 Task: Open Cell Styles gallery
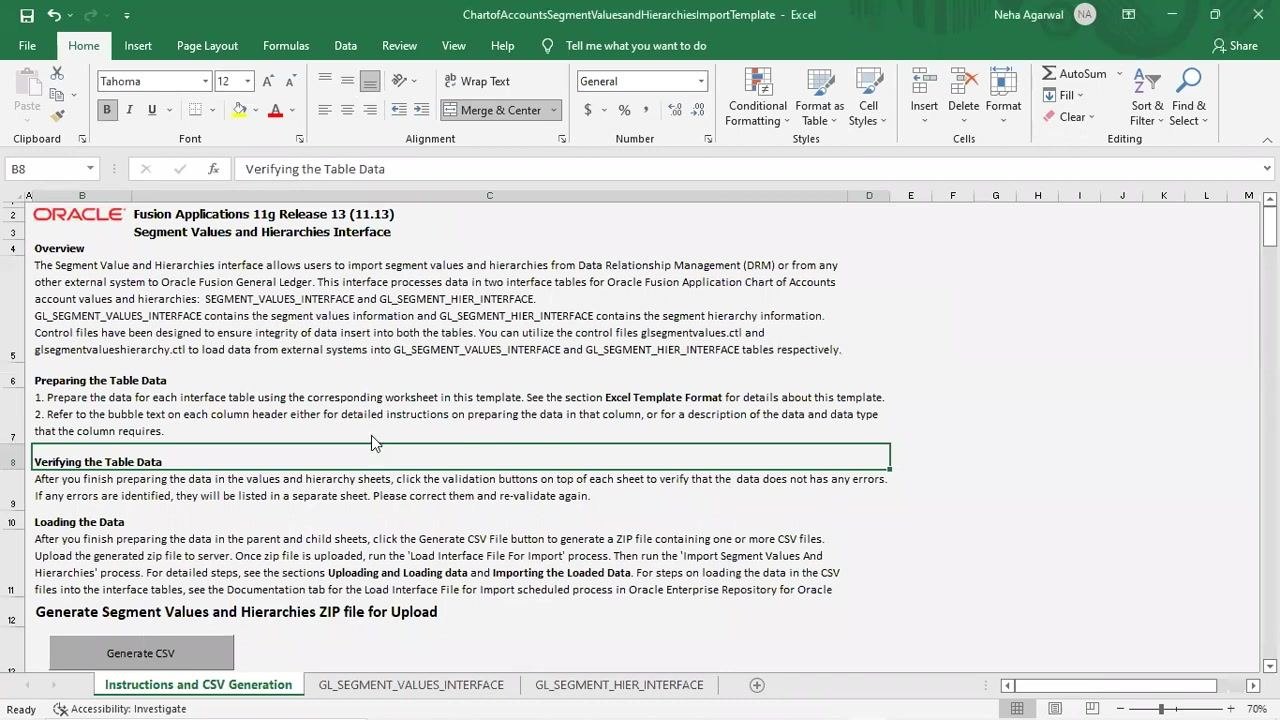click(x=868, y=98)
